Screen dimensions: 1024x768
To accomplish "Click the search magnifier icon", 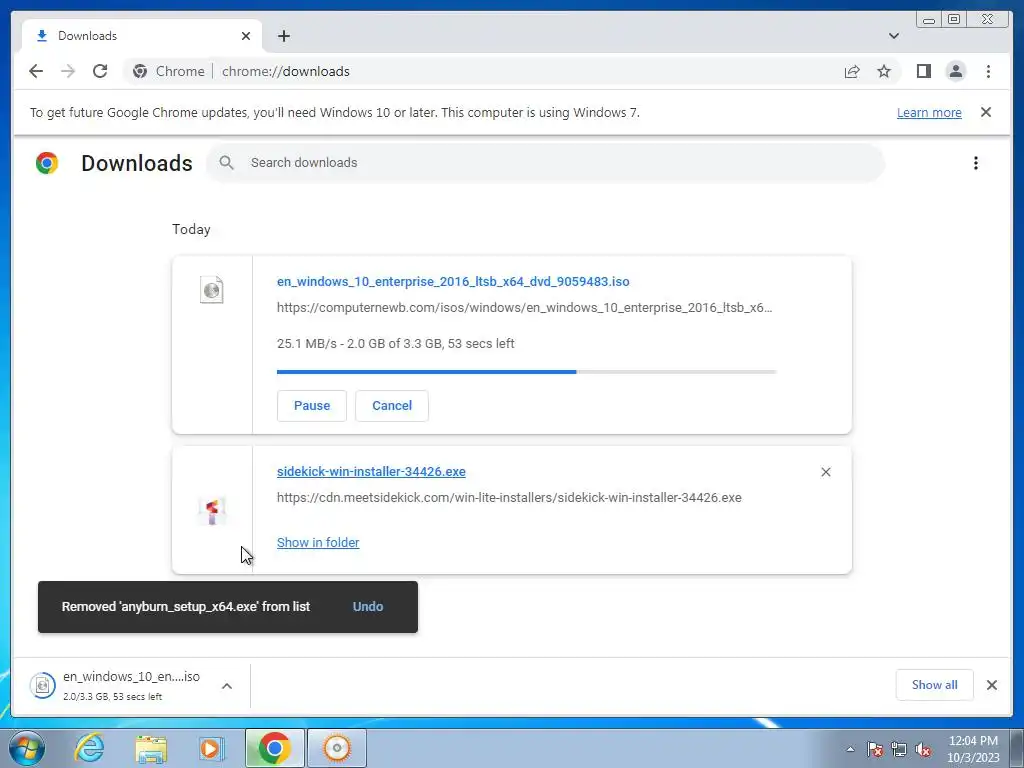I will click(226, 163).
